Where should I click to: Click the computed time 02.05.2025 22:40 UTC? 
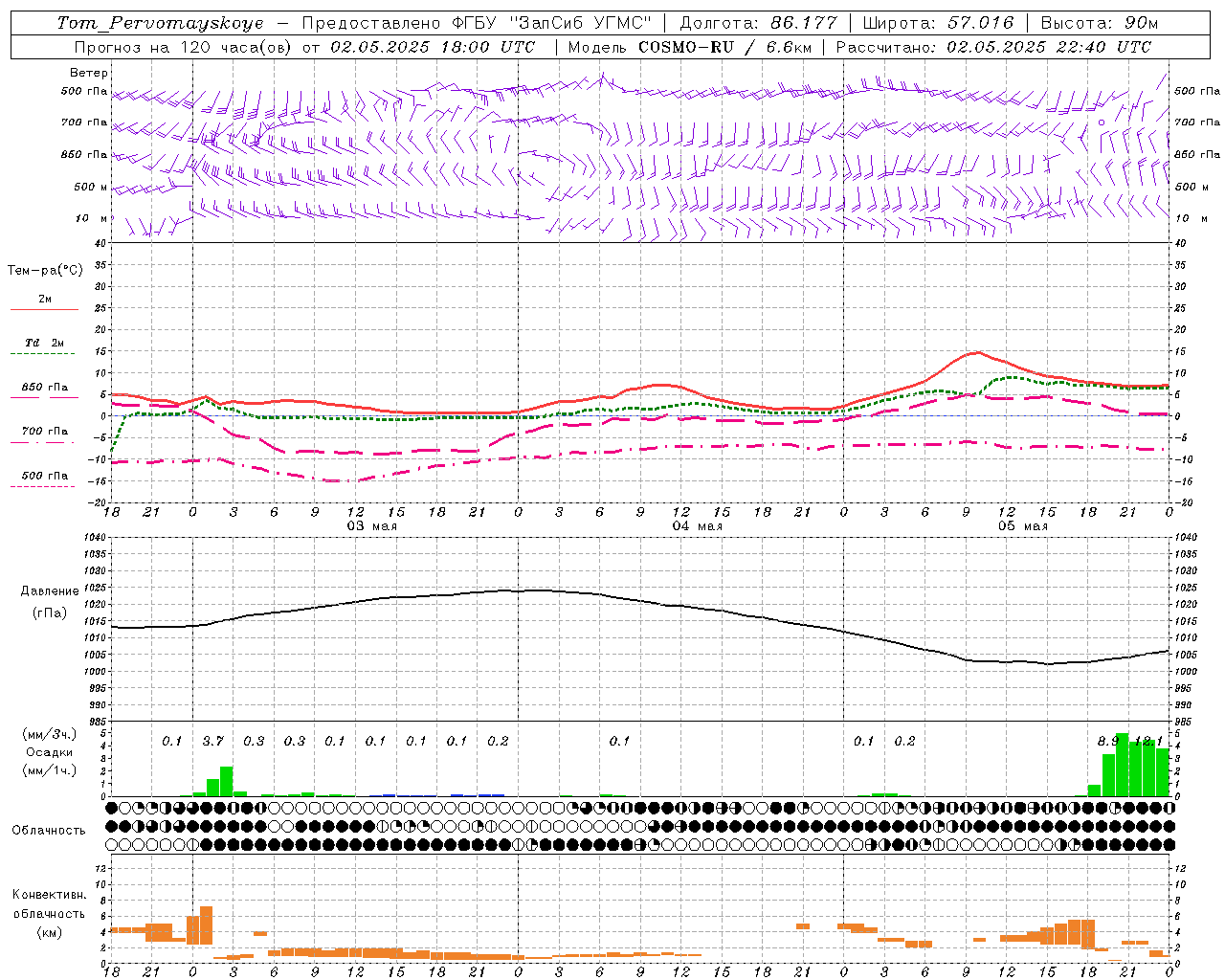point(1049,47)
